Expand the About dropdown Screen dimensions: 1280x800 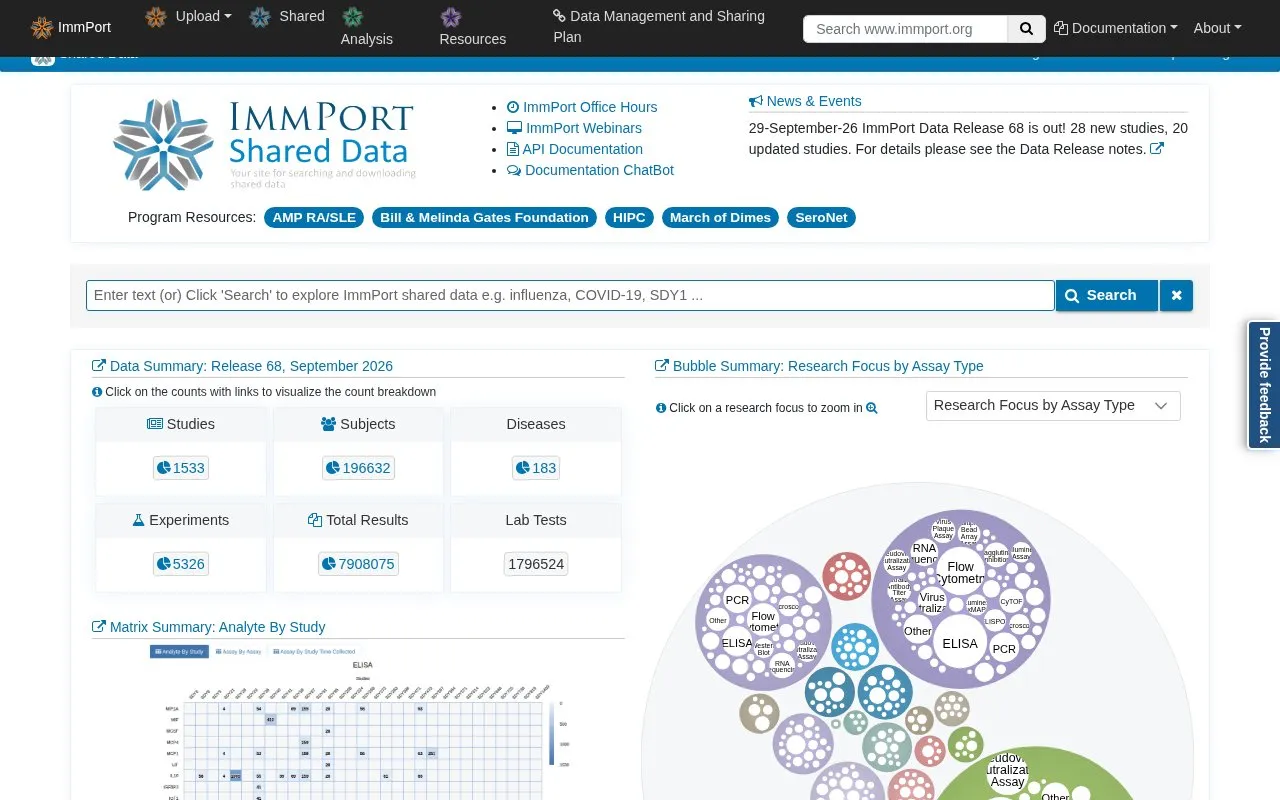click(1217, 28)
